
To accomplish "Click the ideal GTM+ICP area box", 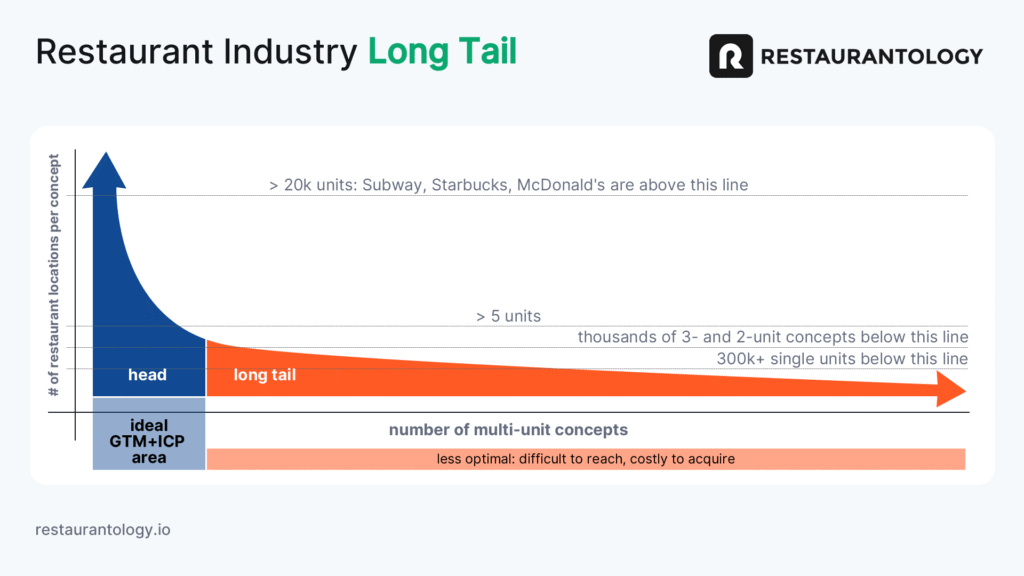I will pyautogui.click(x=149, y=434).
